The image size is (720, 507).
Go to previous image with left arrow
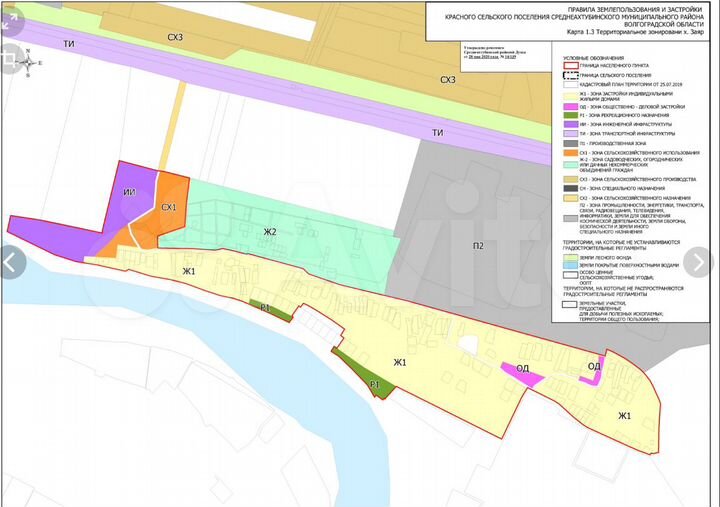coord(12,262)
